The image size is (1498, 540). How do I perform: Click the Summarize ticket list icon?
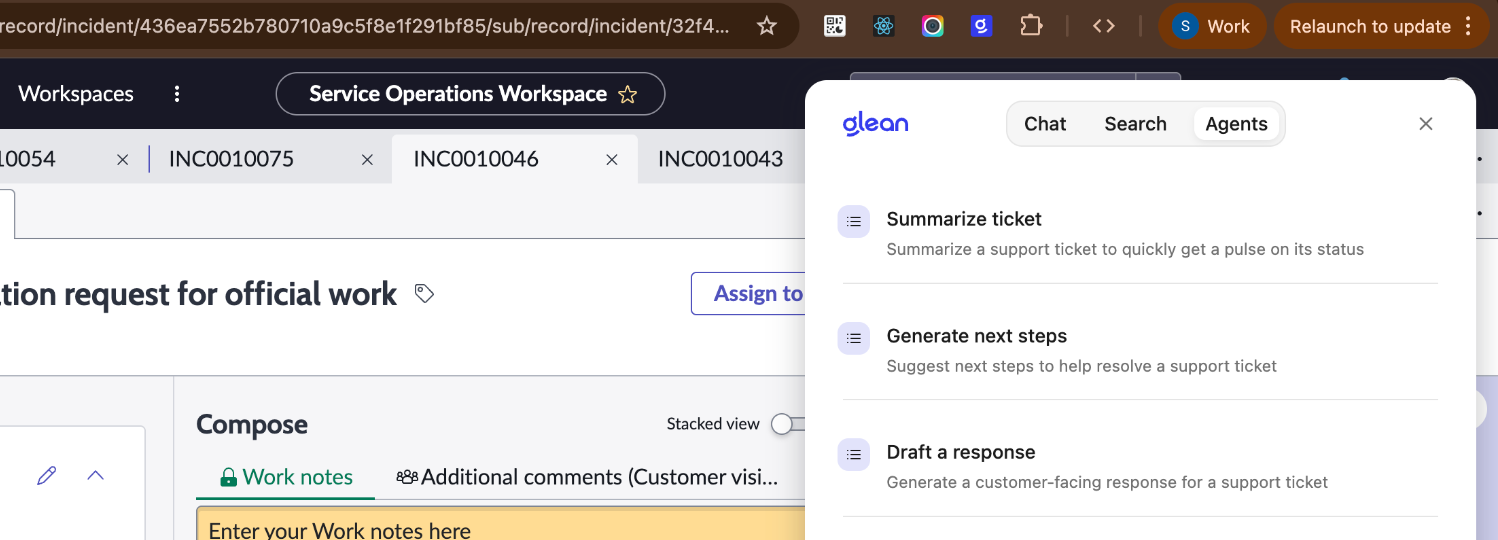pos(853,221)
